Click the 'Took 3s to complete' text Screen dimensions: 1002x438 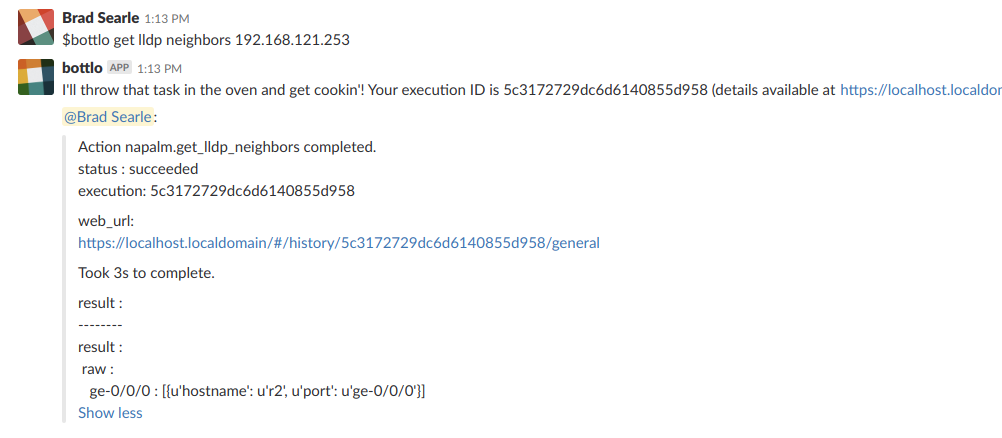(146, 272)
